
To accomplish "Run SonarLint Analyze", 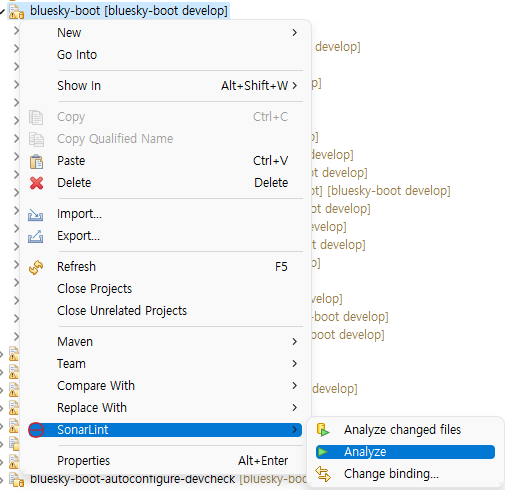I will click(405, 452).
